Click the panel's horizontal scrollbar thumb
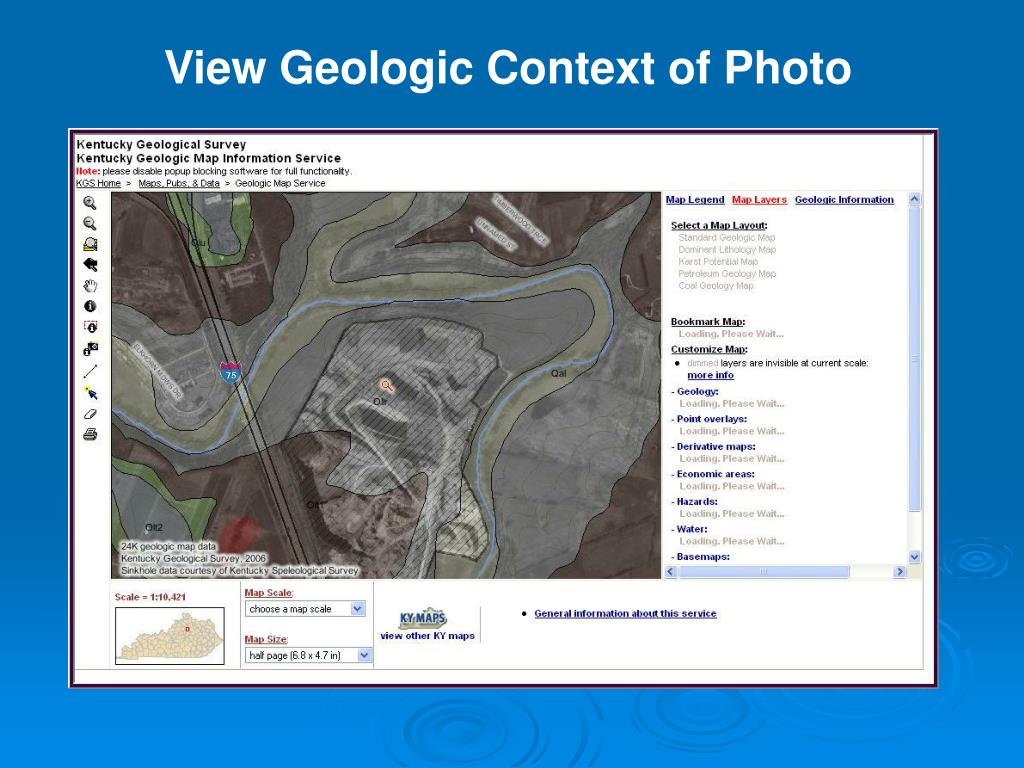 tap(764, 571)
